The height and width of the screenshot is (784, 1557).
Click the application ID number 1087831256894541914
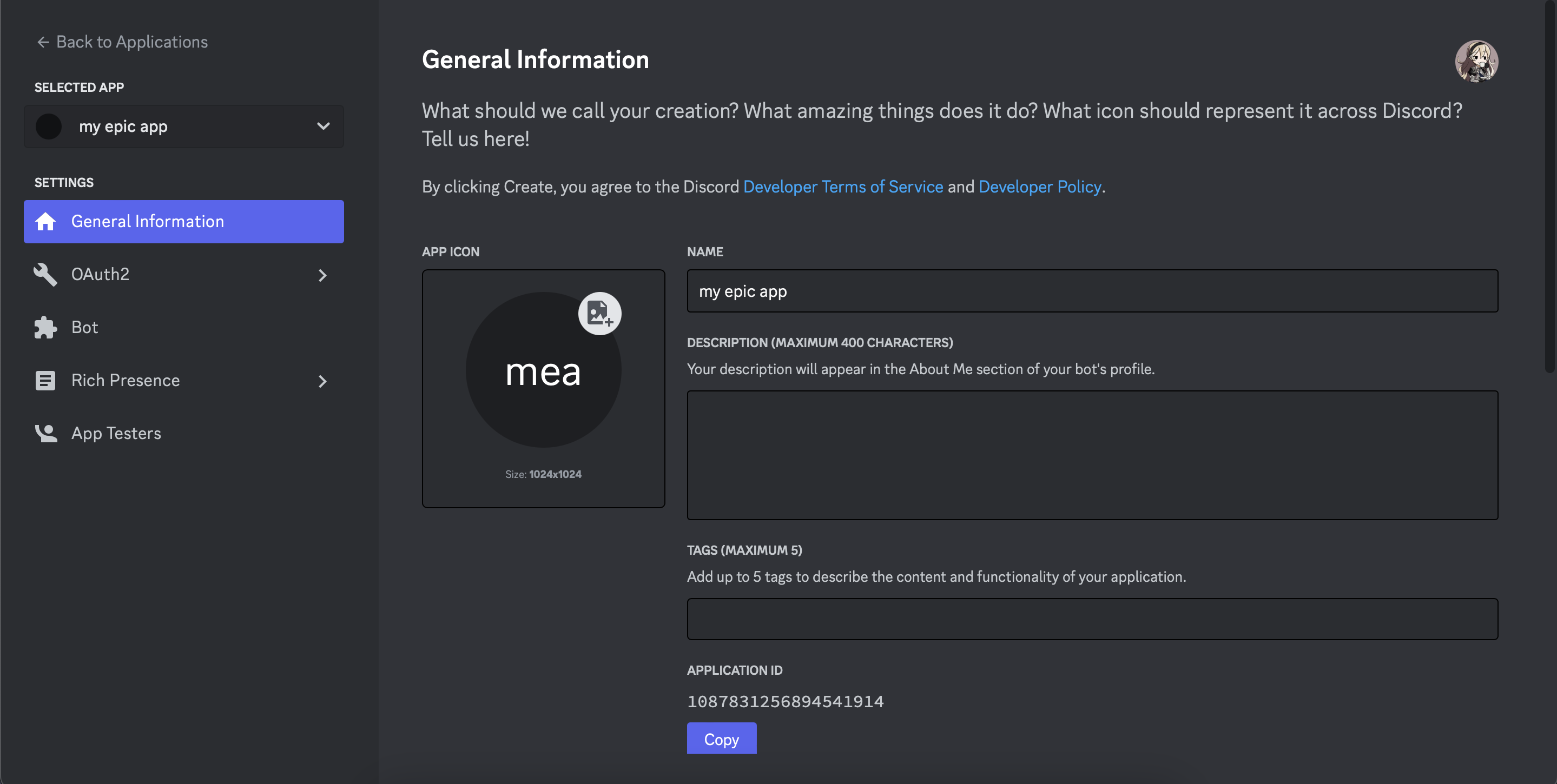point(785,701)
